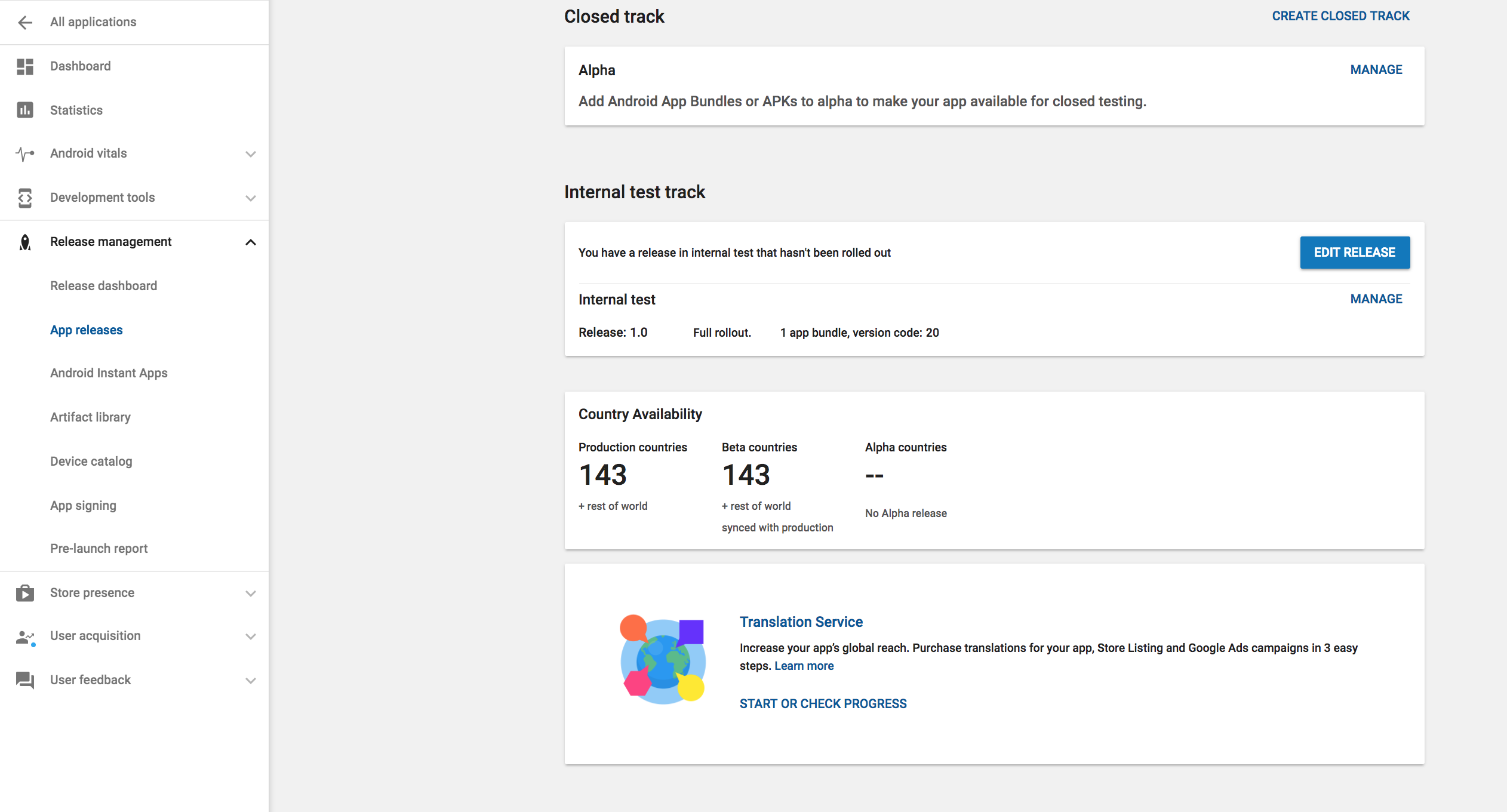Image resolution: width=1507 pixels, height=812 pixels.
Task: Open Artifact library page
Action: click(x=90, y=417)
